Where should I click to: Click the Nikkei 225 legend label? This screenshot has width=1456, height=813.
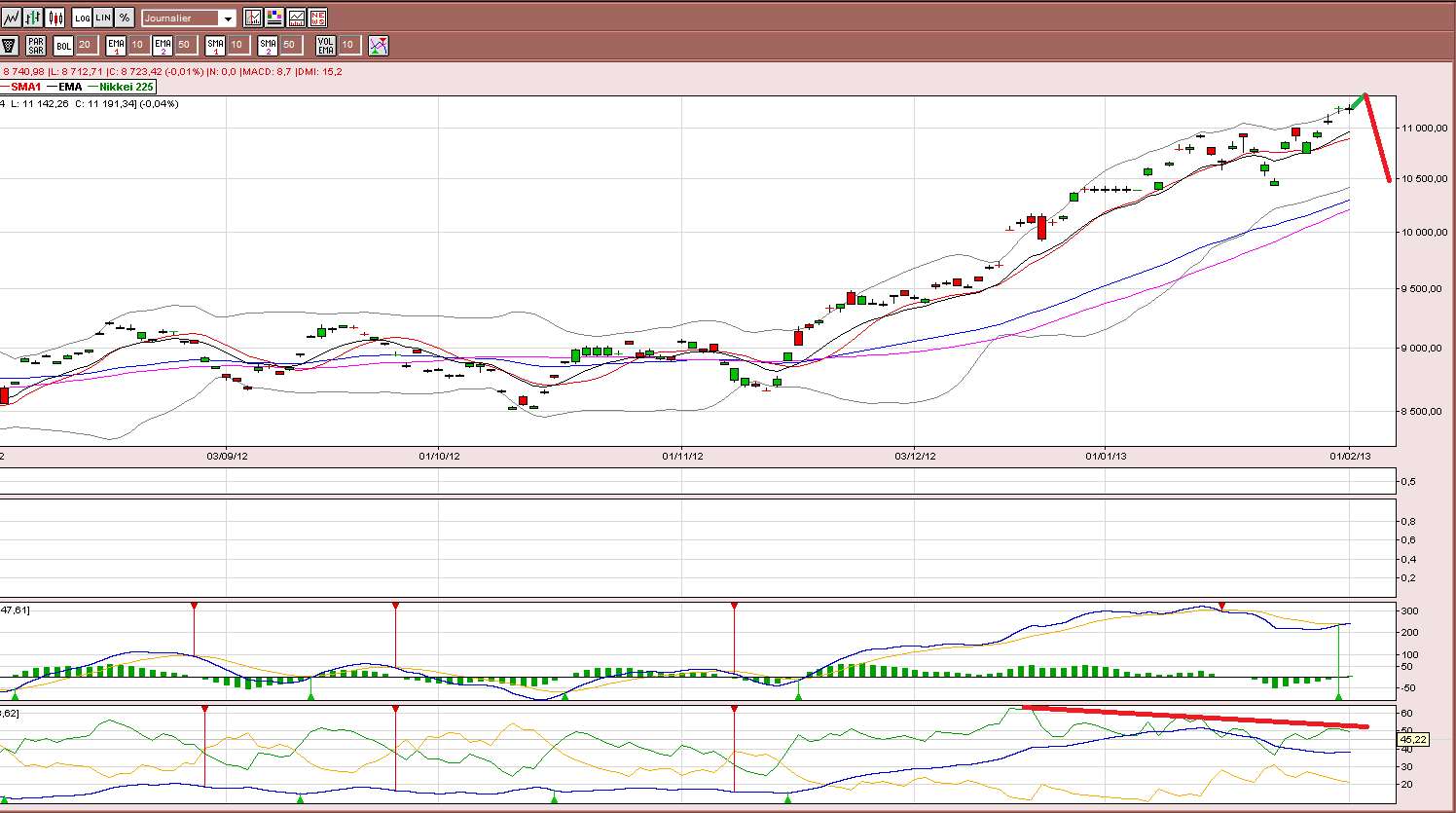tap(127, 87)
